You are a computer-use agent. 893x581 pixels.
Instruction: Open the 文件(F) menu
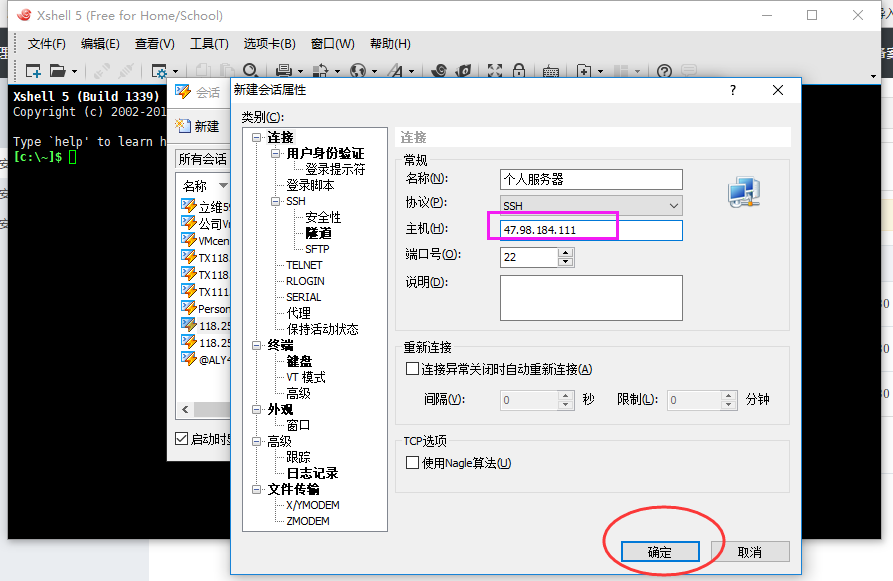[47, 44]
